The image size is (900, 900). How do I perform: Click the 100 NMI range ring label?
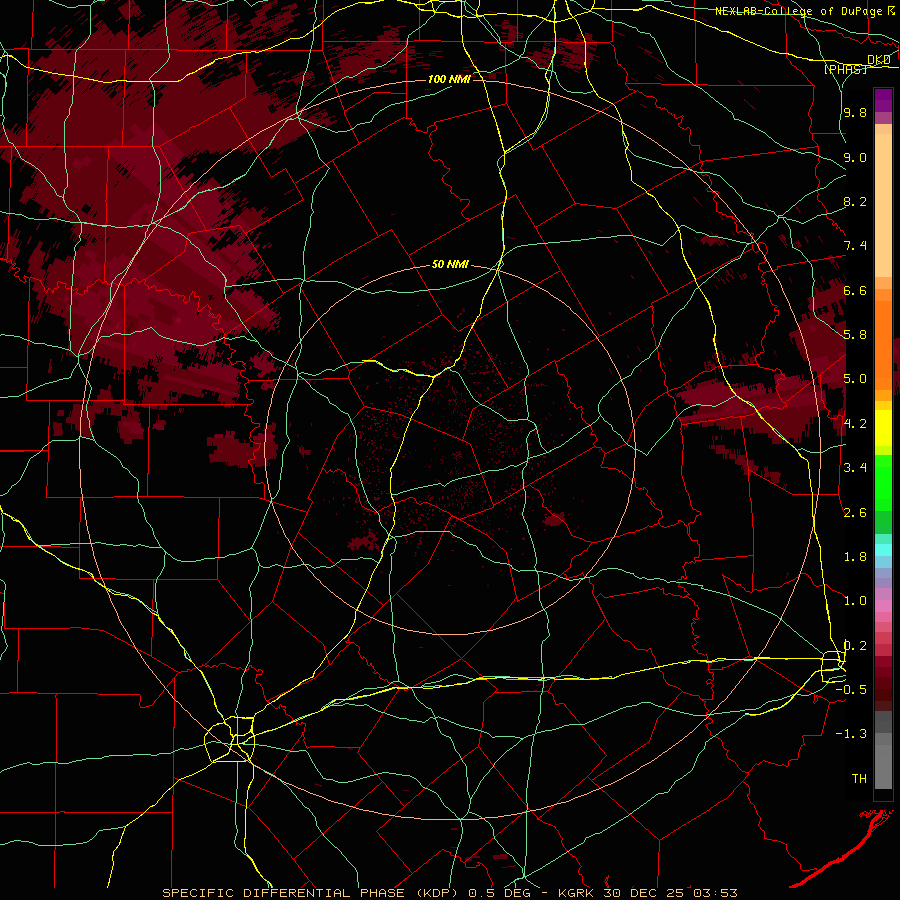click(449, 79)
